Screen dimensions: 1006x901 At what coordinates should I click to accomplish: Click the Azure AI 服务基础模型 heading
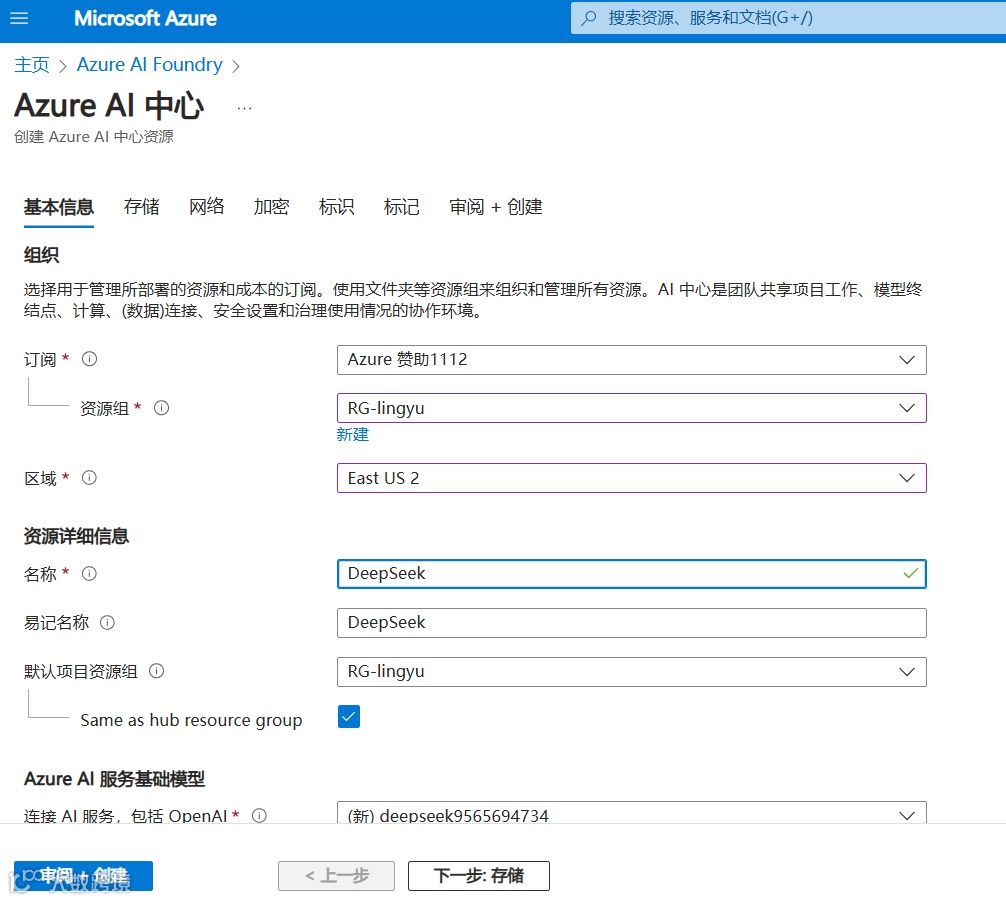click(x=114, y=778)
